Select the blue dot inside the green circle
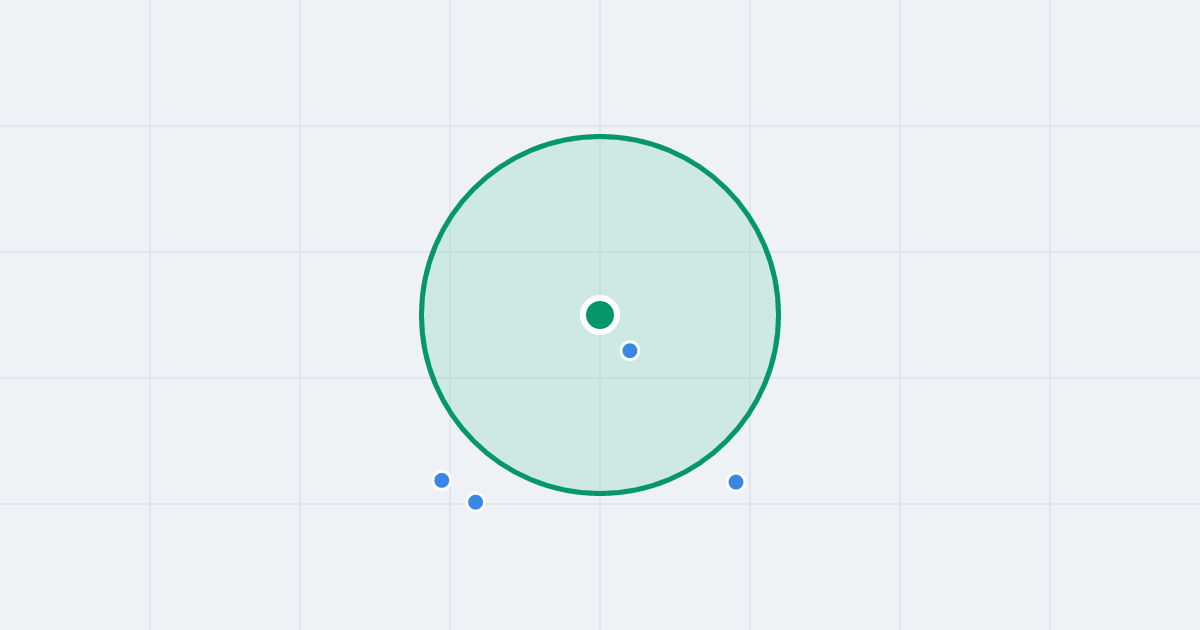This screenshot has width=1200, height=630. 630,350
